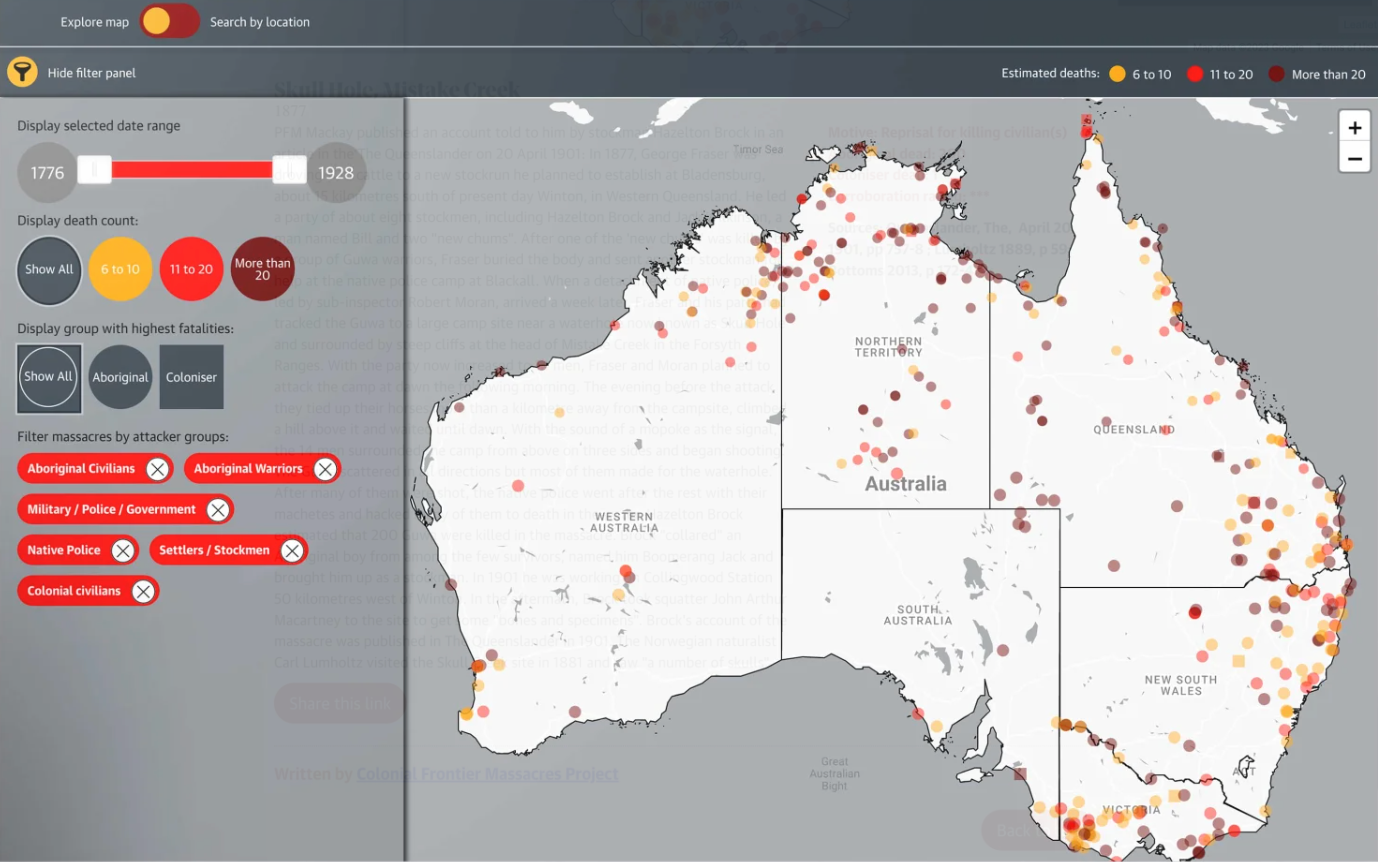1378x862 pixels.
Task: Remove the Aboriginal Warriors filter tag
Action: [x=325, y=469]
